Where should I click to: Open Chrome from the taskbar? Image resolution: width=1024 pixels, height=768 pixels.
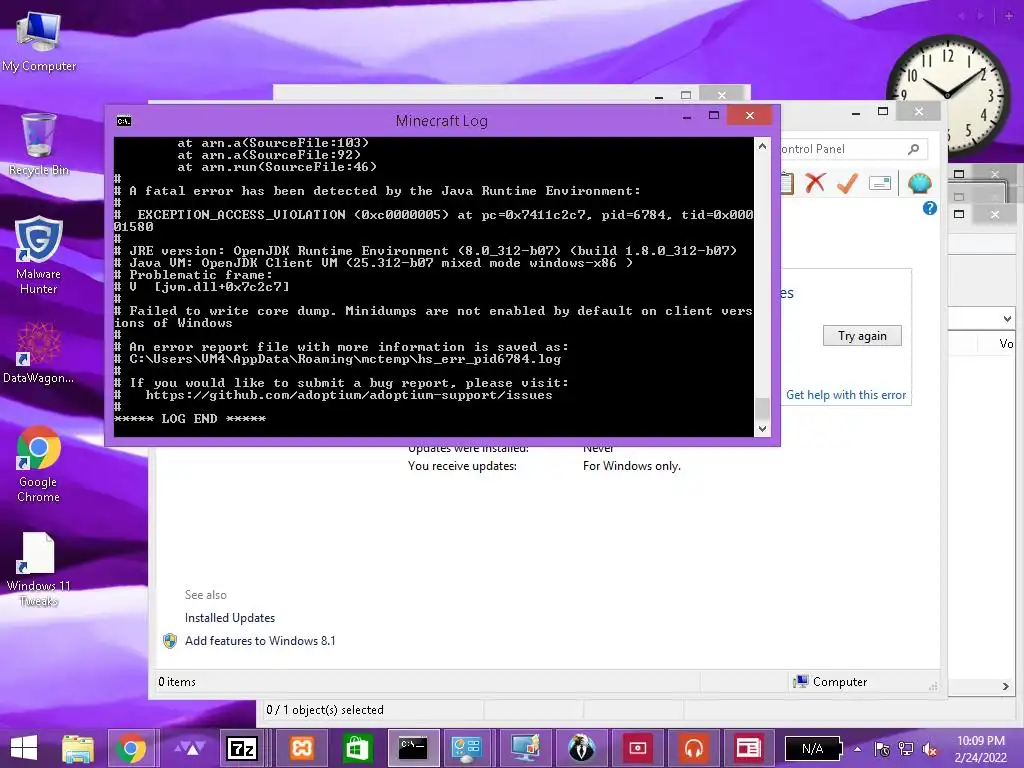[131, 748]
